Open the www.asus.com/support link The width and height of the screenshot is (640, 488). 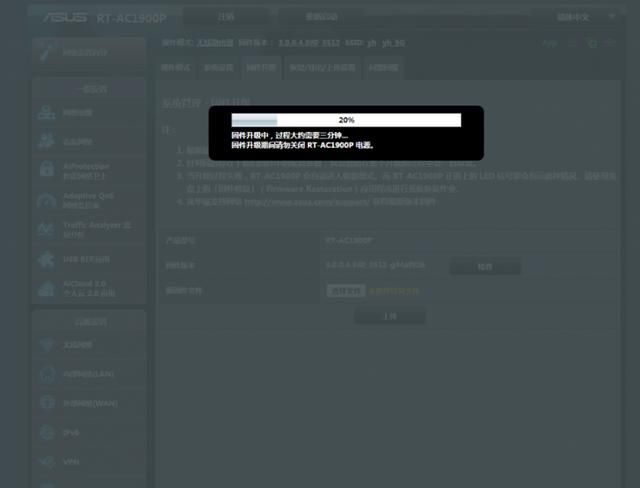(x=307, y=202)
